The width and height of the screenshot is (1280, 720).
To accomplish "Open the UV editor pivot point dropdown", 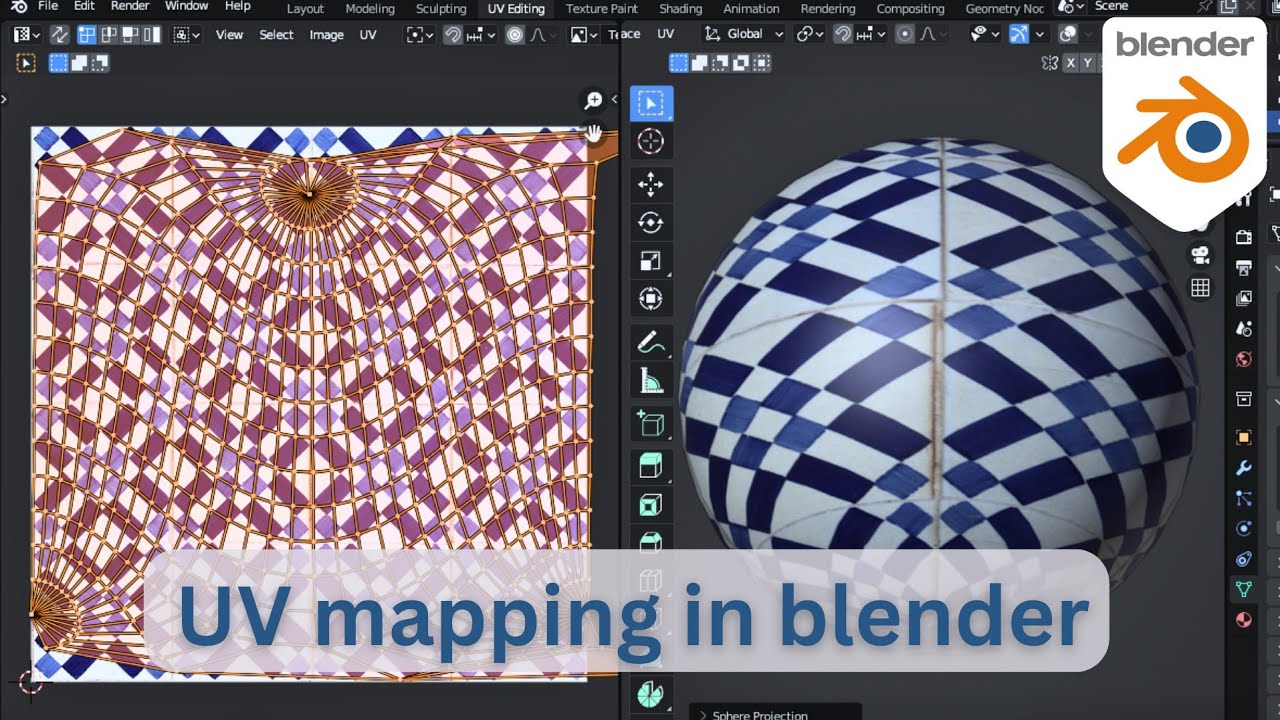I will (419, 35).
